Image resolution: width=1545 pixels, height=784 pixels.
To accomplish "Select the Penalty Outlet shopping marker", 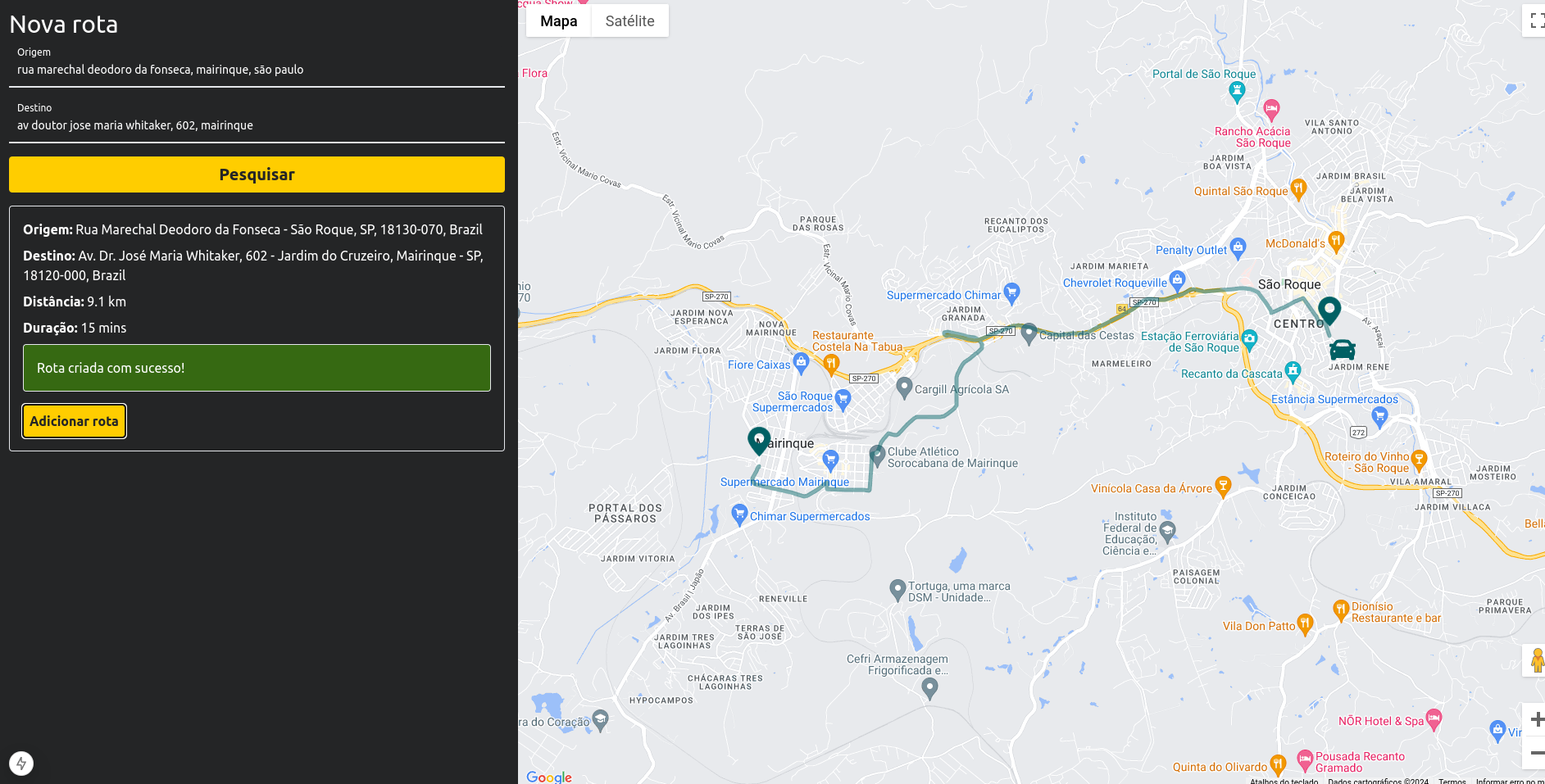I will [x=1238, y=247].
